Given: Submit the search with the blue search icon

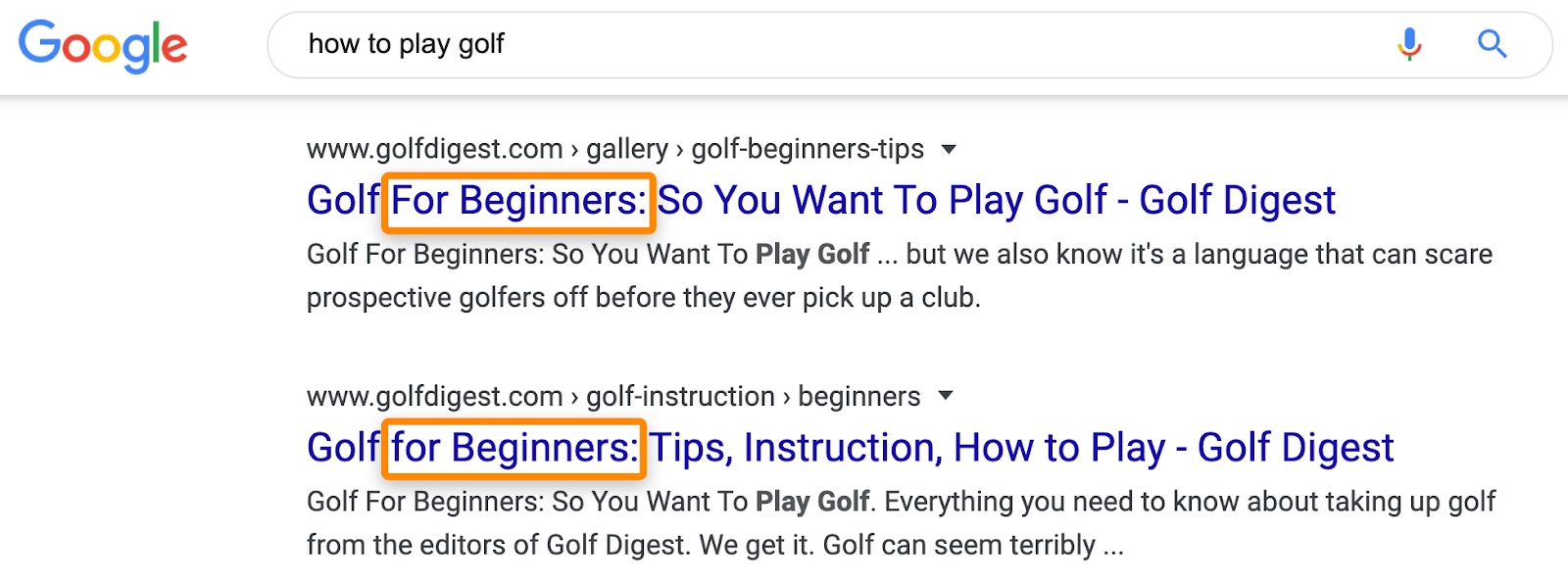Looking at the screenshot, I should (x=1492, y=44).
